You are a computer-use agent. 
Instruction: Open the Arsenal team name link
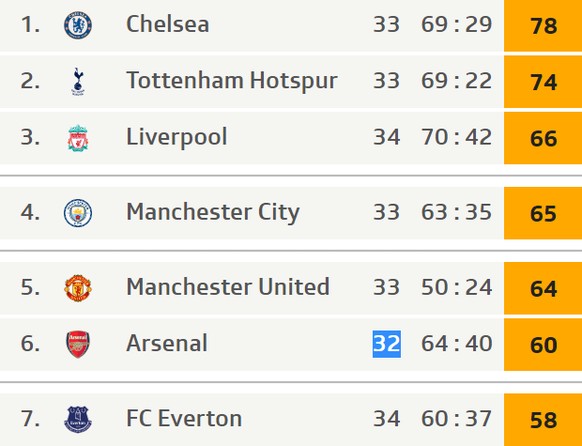coord(167,343)
